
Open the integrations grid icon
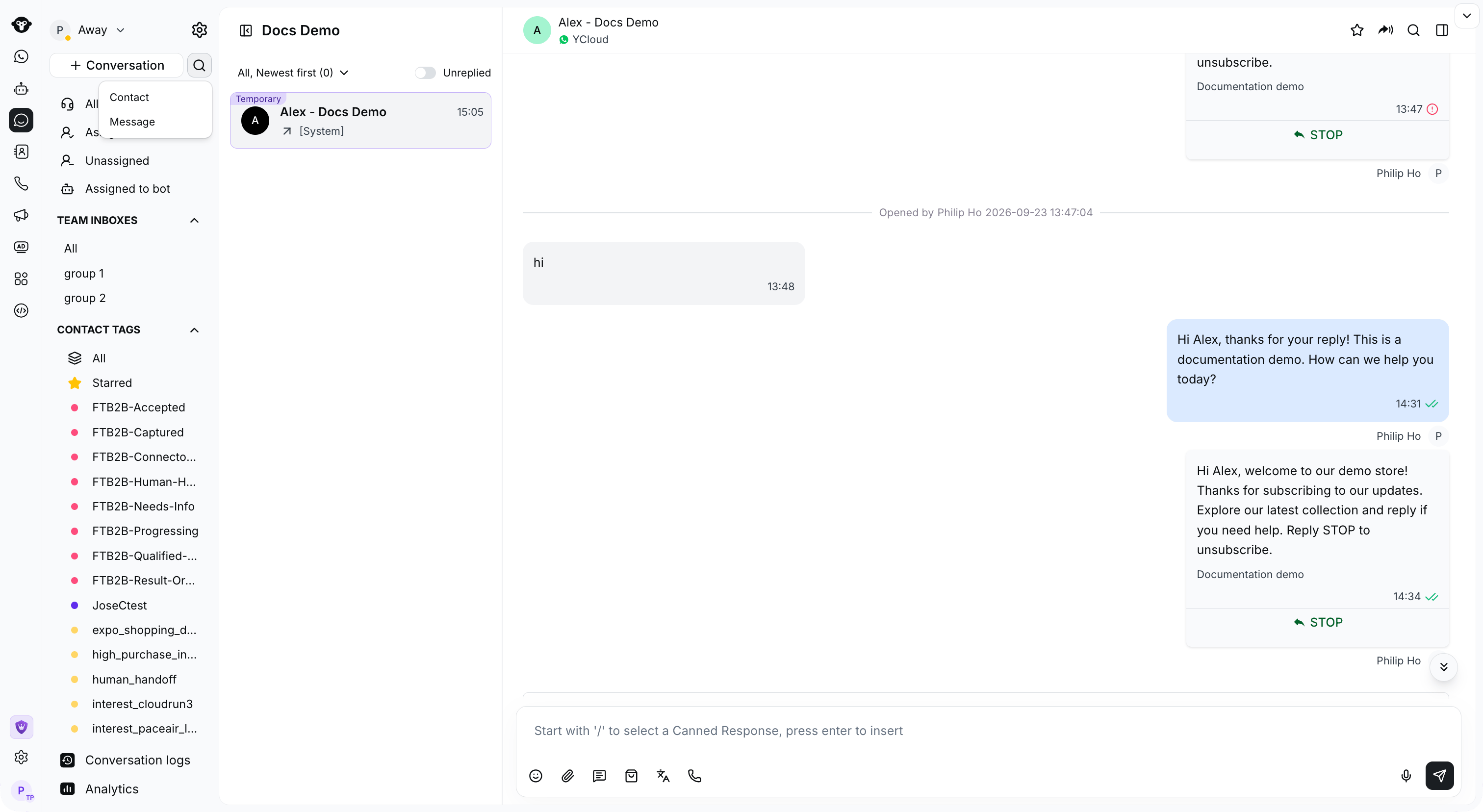click(x=21, y=279)
